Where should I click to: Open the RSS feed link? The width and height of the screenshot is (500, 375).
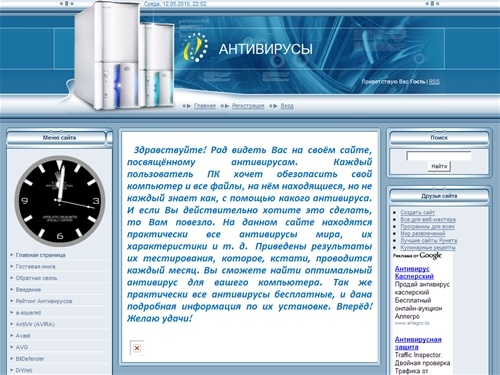[434, 82]
